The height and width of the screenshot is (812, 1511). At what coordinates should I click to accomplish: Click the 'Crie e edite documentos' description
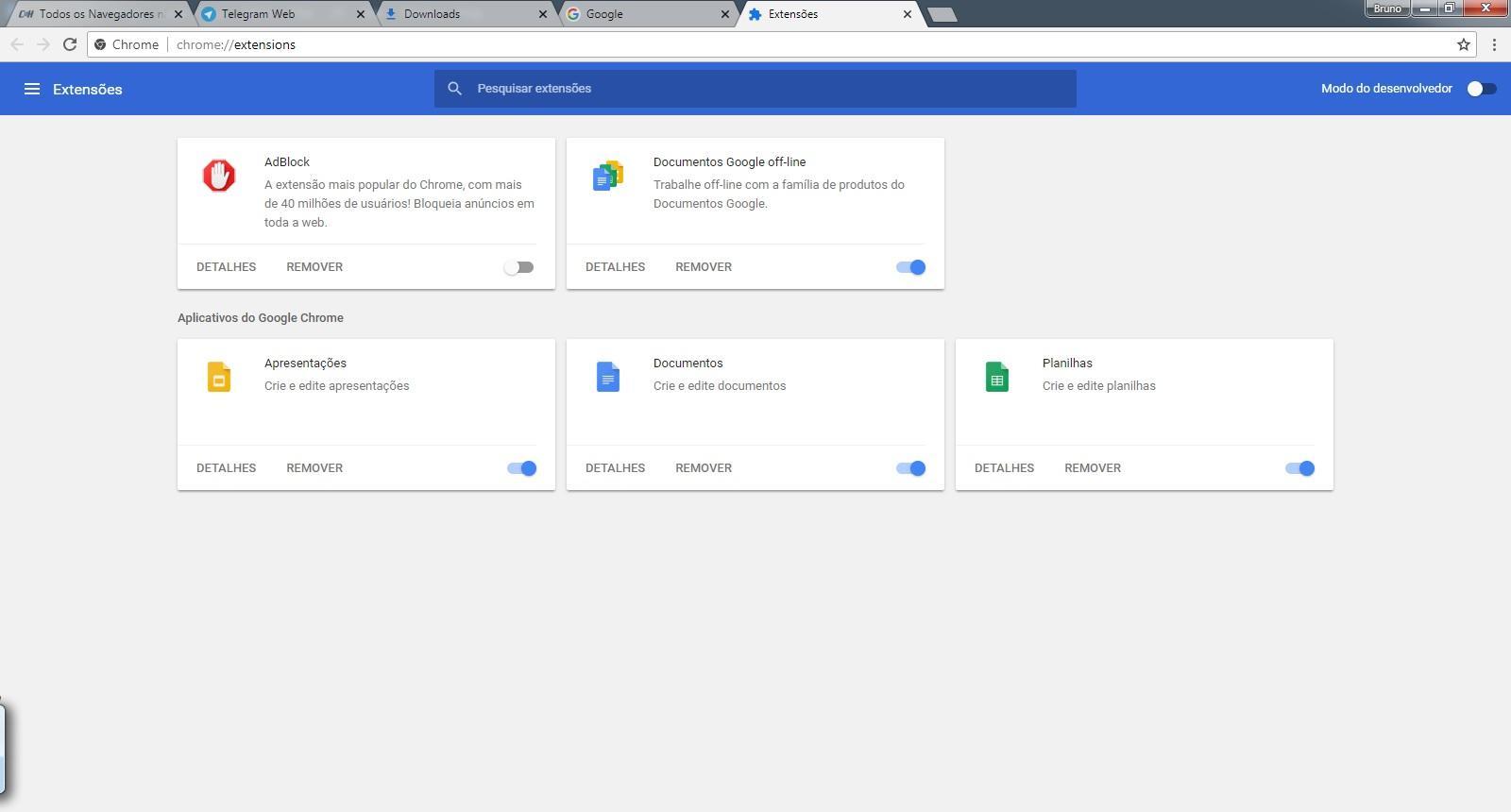tap(720, 386)
